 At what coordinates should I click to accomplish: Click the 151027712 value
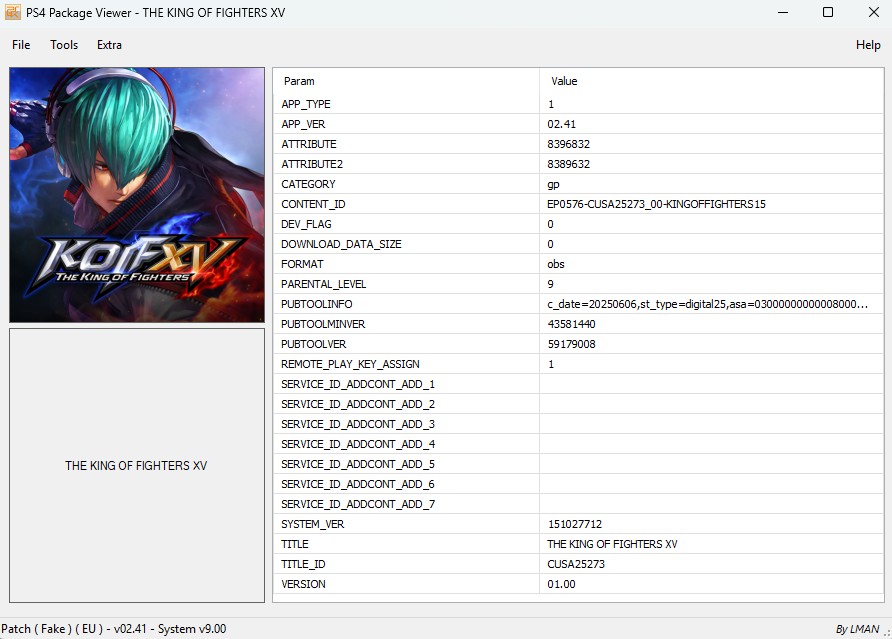(x=575, y=524)
